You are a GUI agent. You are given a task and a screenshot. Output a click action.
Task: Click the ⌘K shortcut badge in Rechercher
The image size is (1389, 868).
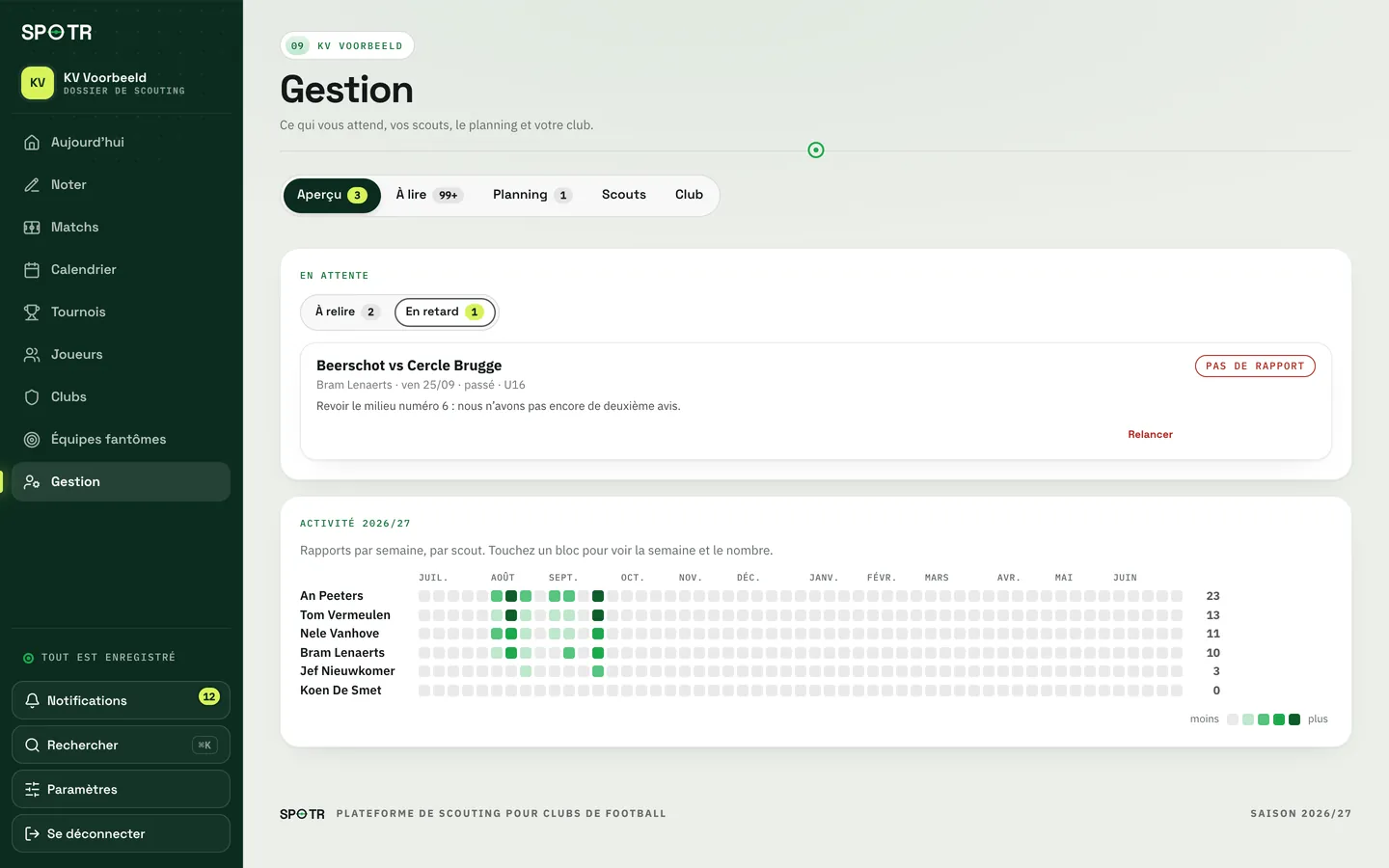204,746
